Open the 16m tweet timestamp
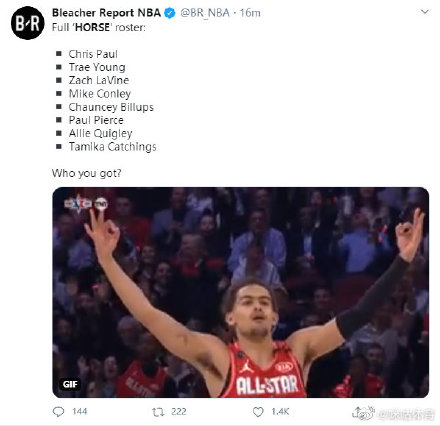 click(x=250, y=13)
